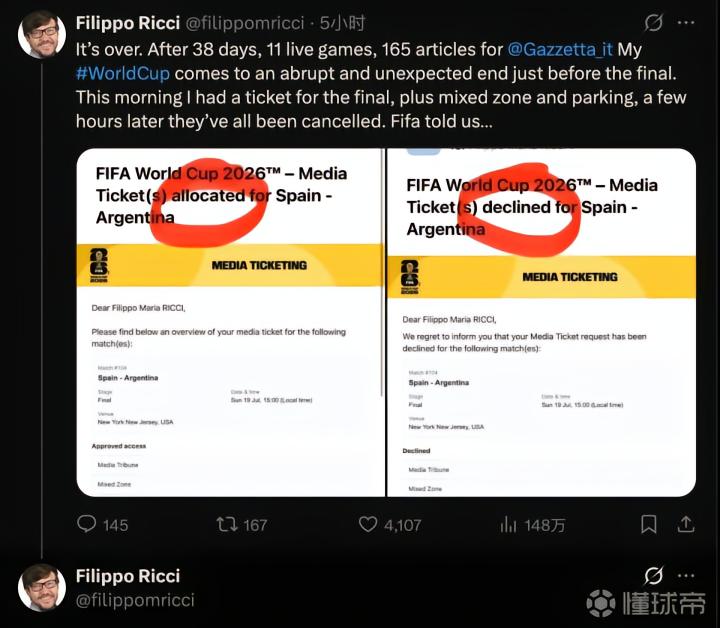
Task: Open the @Gazzetta_it mention link
Action: (x=560, y=49)
